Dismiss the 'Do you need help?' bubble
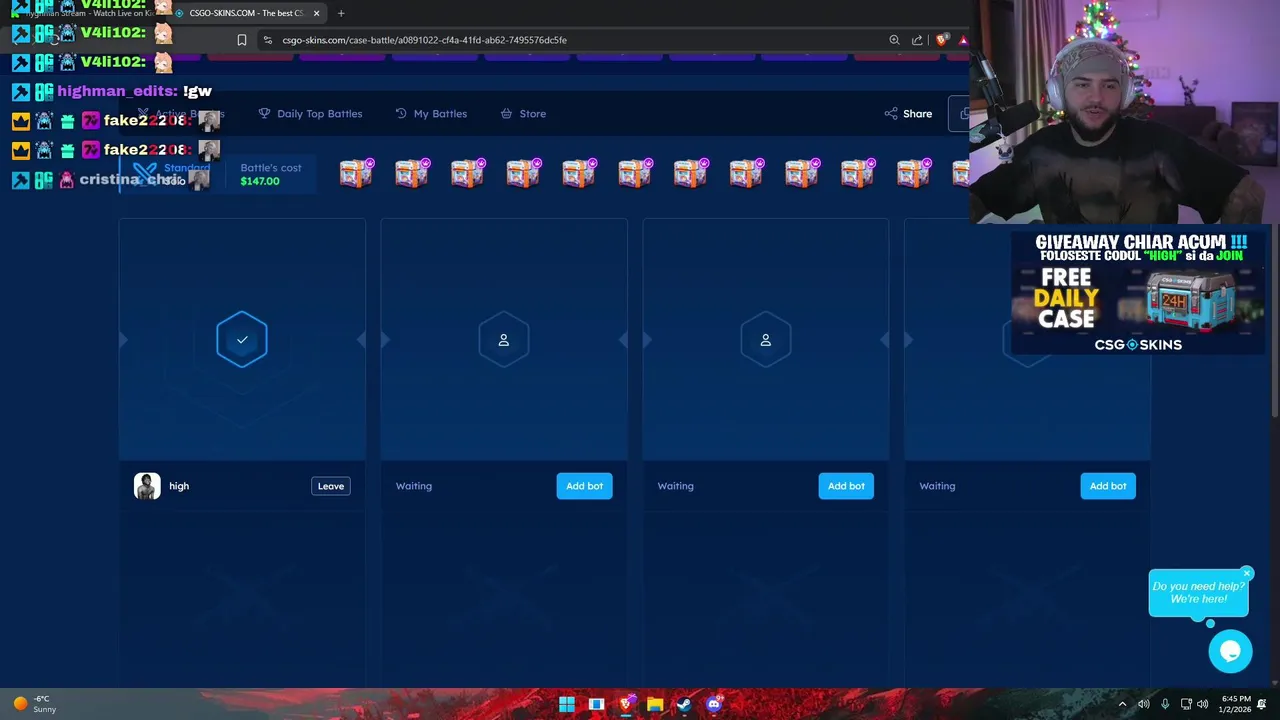 point(1247,574)
